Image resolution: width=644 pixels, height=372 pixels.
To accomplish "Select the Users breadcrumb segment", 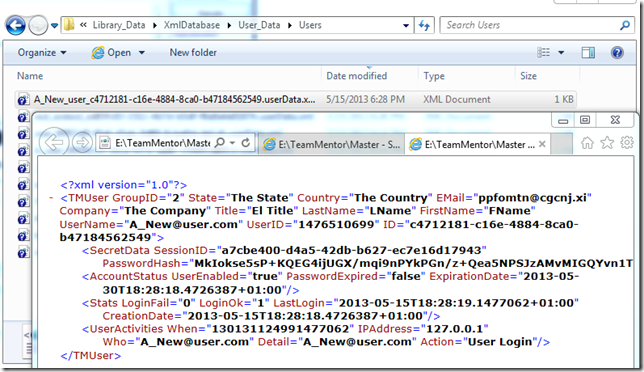I will (310, 25).
